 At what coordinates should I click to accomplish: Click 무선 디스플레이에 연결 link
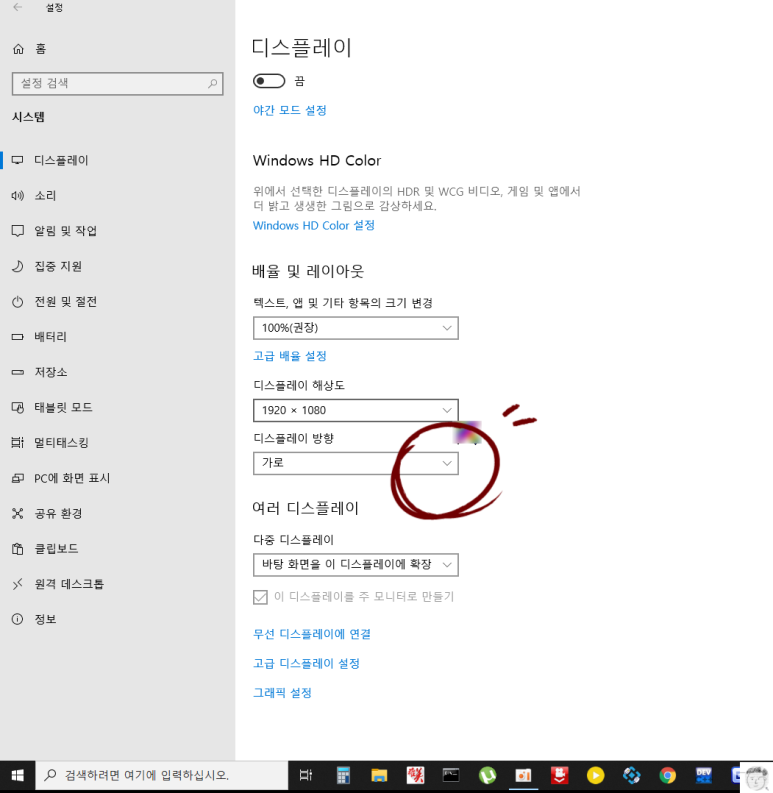pyautogui.click(x=312, y=634)
